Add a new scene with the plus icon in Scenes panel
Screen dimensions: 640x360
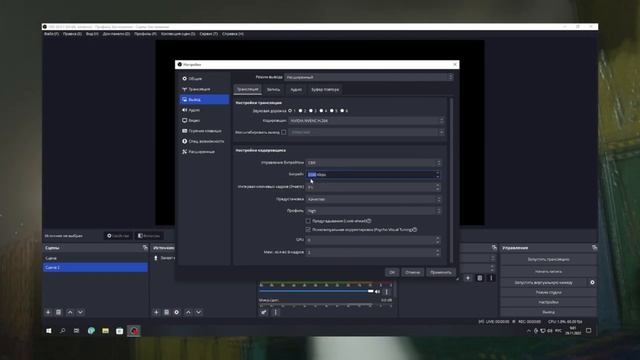point(48,312)
